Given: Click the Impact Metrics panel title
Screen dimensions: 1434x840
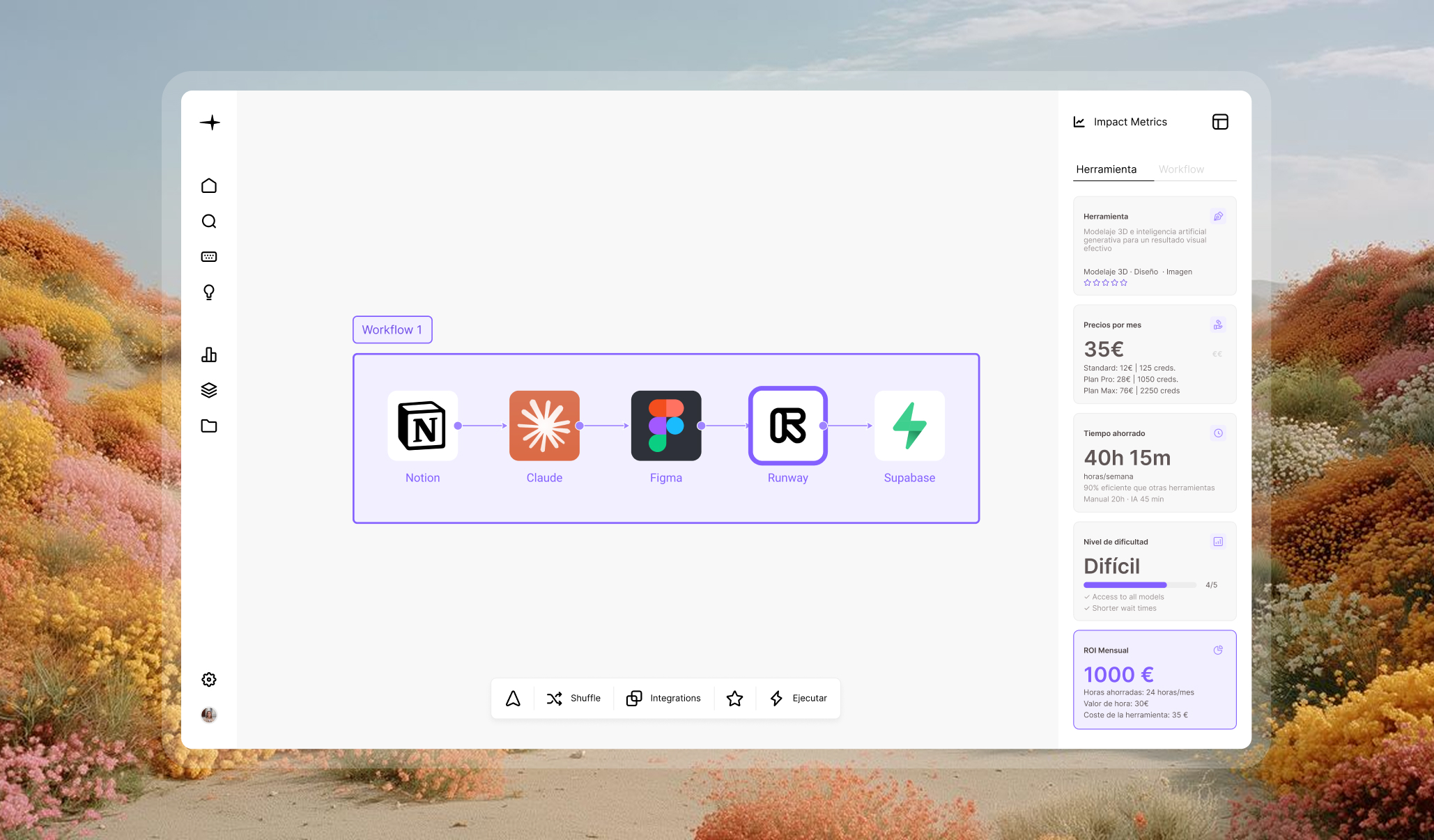Looking at the screenshot, I should [1130, 122].
